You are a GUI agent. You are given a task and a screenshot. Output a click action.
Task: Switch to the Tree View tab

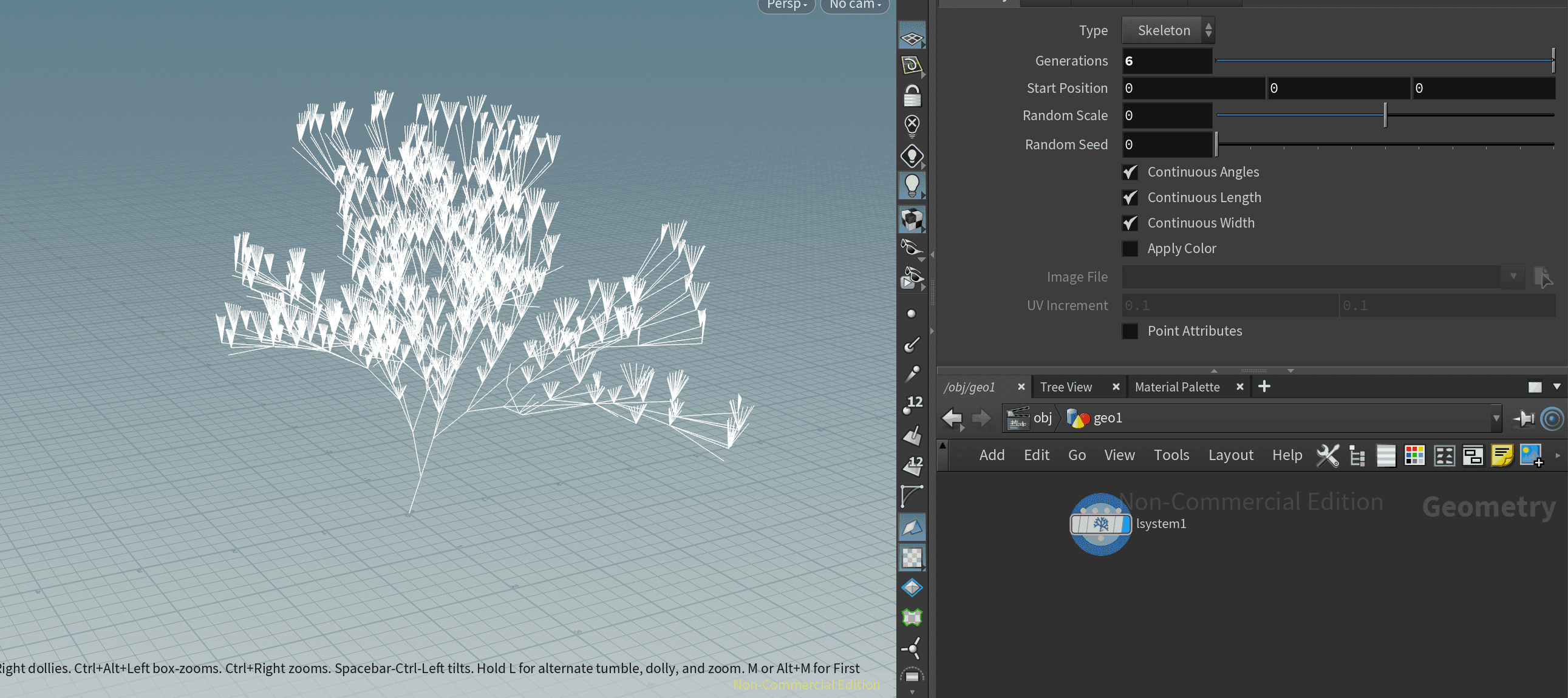pos(1066,387)
